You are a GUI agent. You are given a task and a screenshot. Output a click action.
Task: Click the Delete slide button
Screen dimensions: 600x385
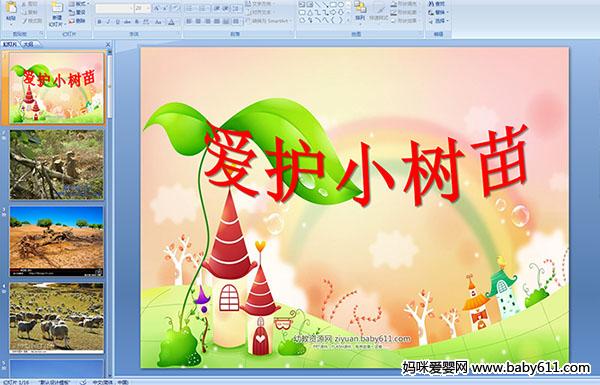78,21
